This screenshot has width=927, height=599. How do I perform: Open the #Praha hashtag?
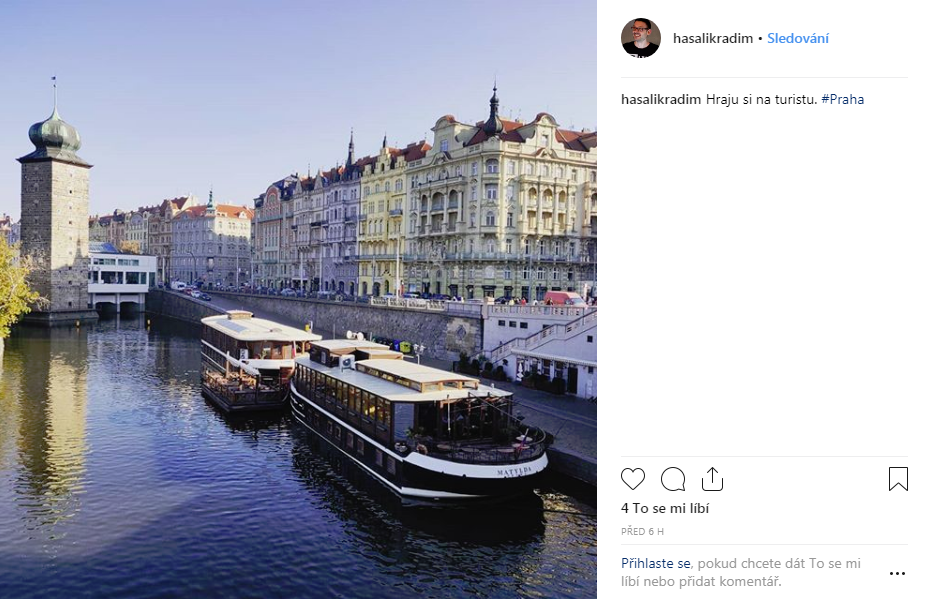pos(842,99)
